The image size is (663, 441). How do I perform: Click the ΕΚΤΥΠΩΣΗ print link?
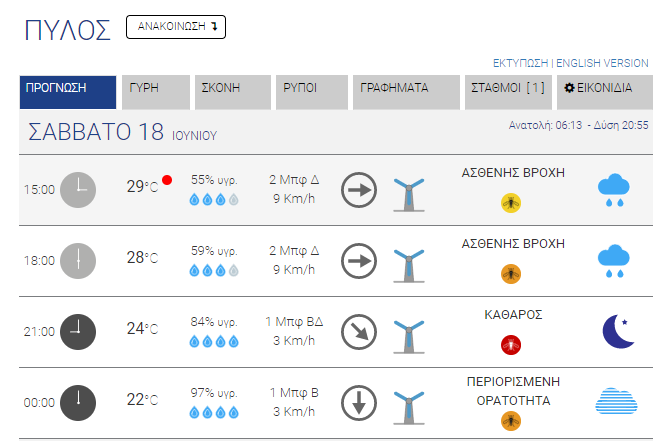tap(521, 63)
